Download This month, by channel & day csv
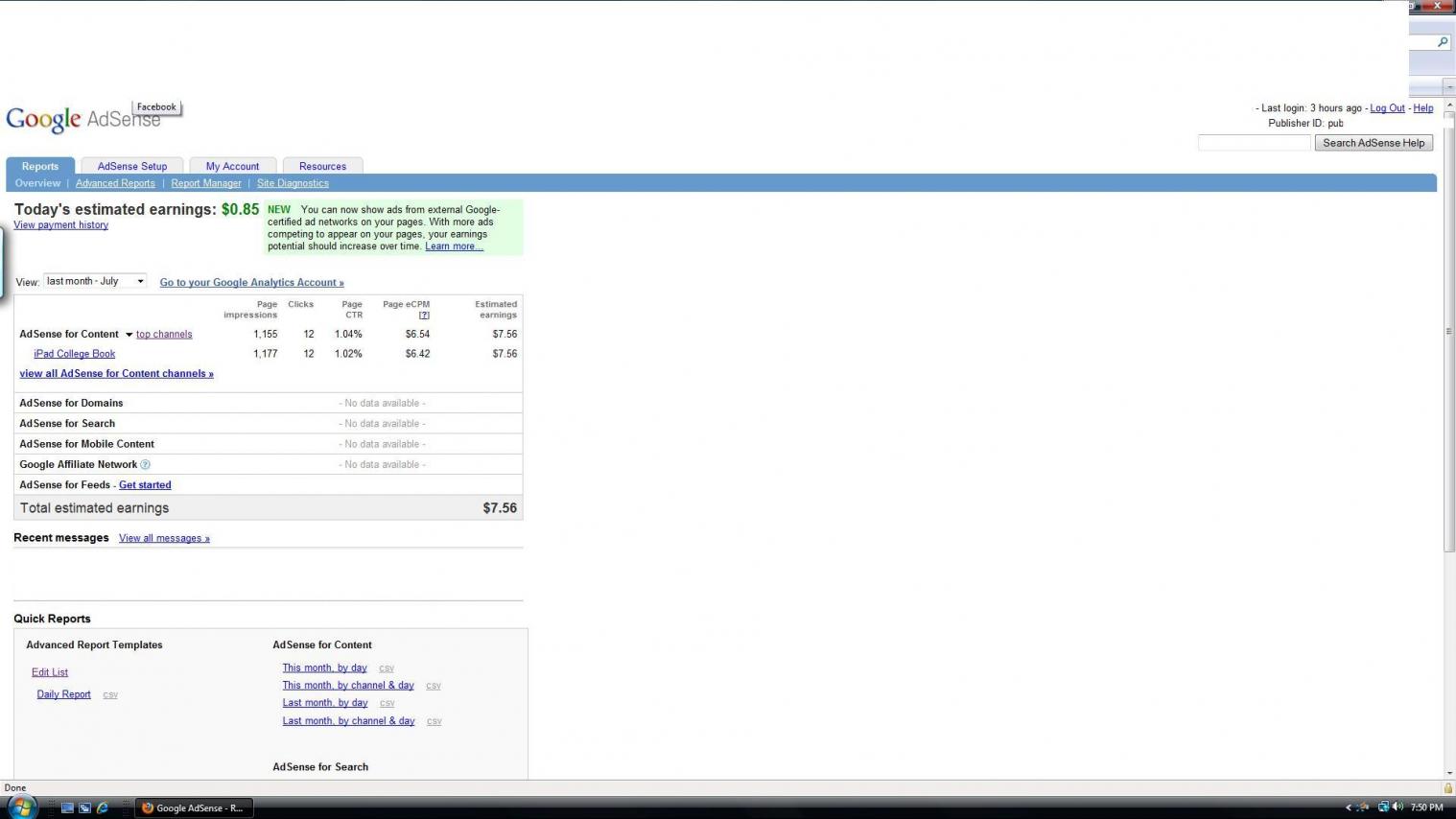 434,686
